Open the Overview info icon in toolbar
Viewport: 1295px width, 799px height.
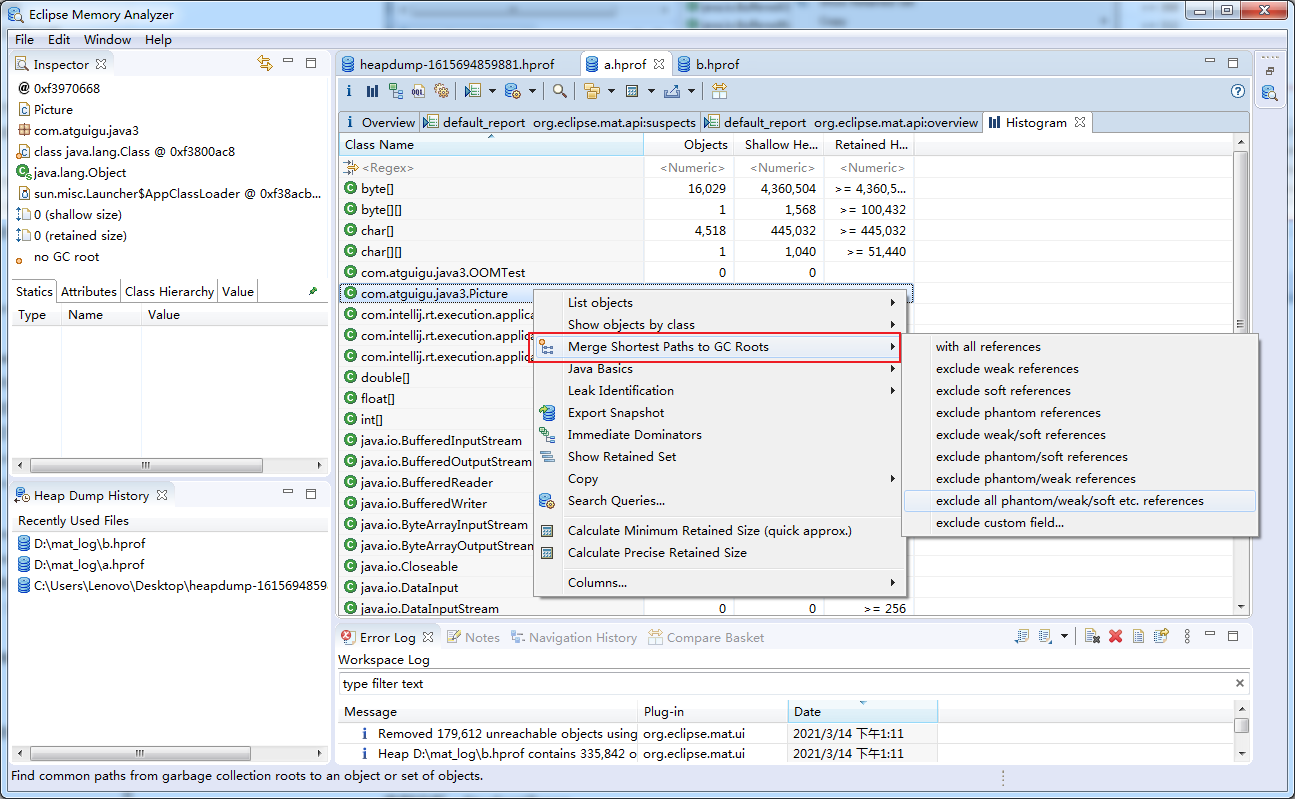[x=349, y=91]
